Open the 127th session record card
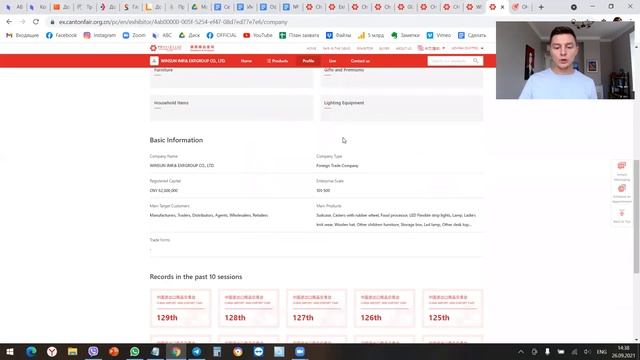The height and width of the screenshot is (360, 640). pyautogui.click(x=317, y=308)
